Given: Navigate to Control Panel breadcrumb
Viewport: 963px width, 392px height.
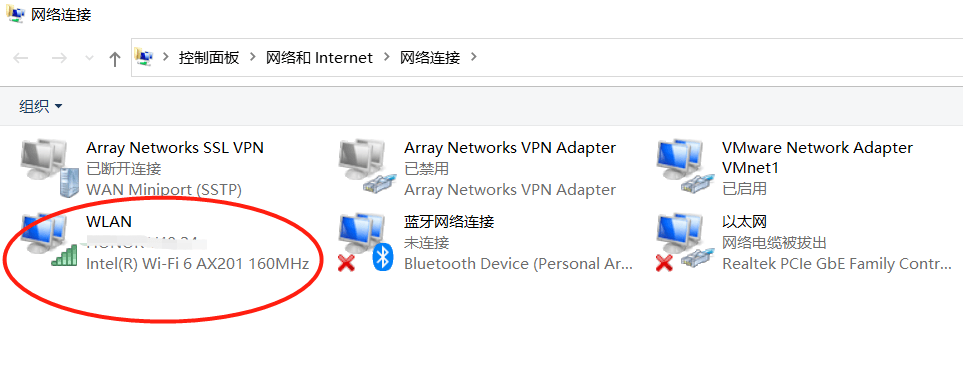Looking at the screenshot, I should click(x=209, y=58).
